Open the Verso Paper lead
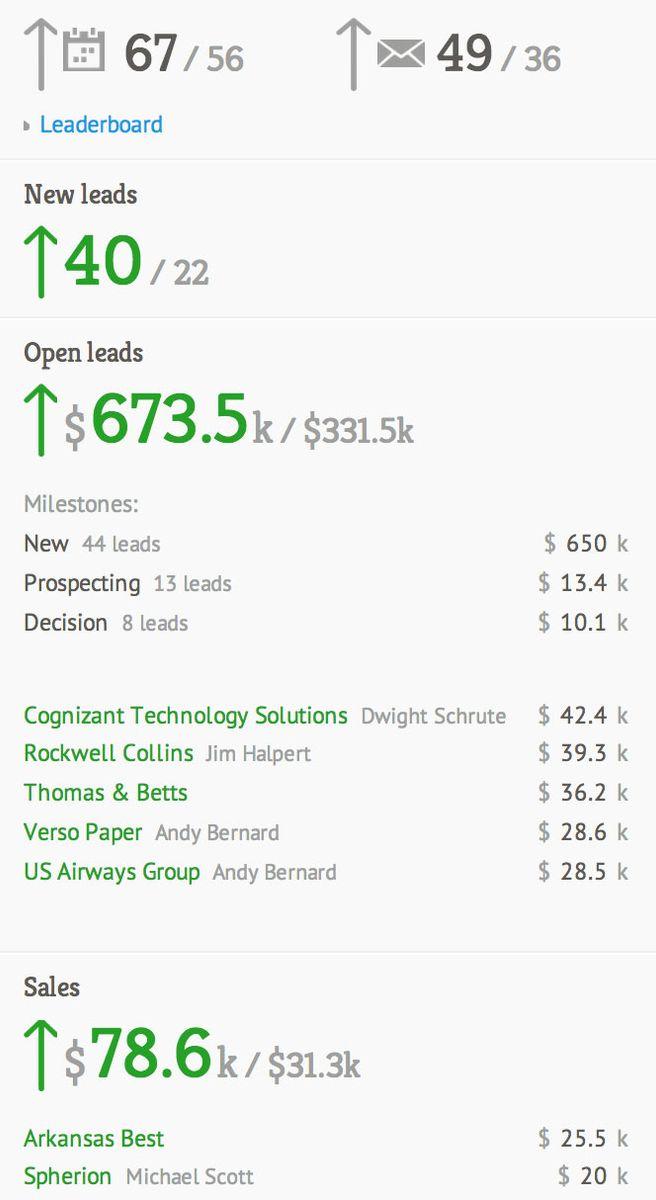 tap(83, 832)
